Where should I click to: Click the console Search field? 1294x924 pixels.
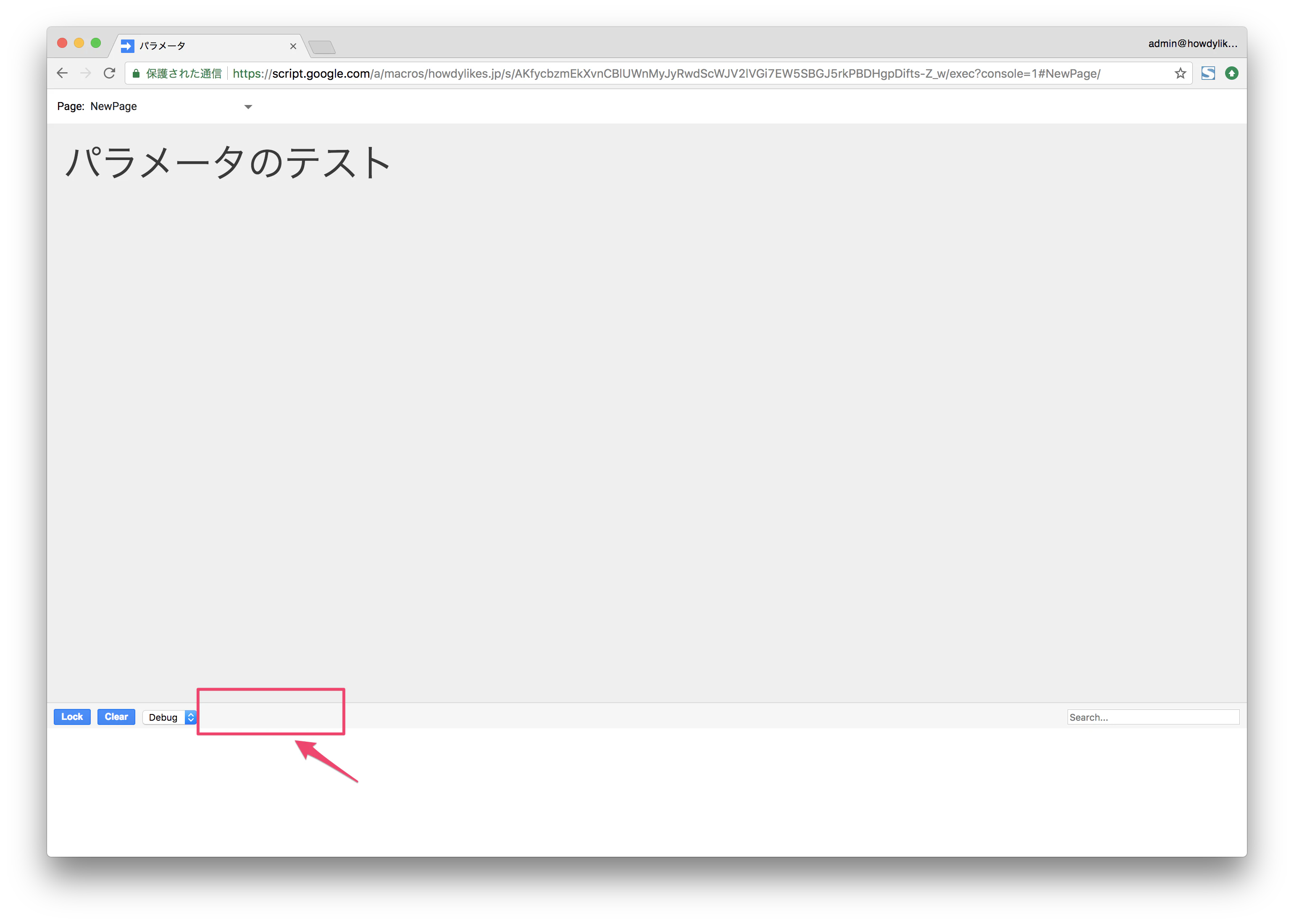(1152, 717)
